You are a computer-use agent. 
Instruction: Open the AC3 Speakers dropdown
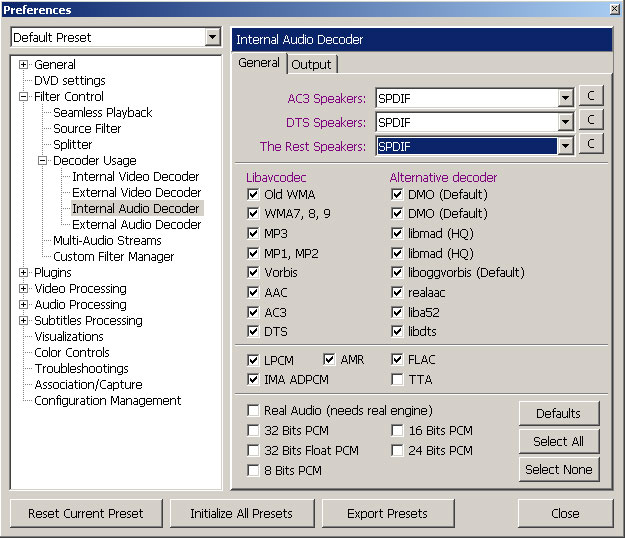point(565,98)
